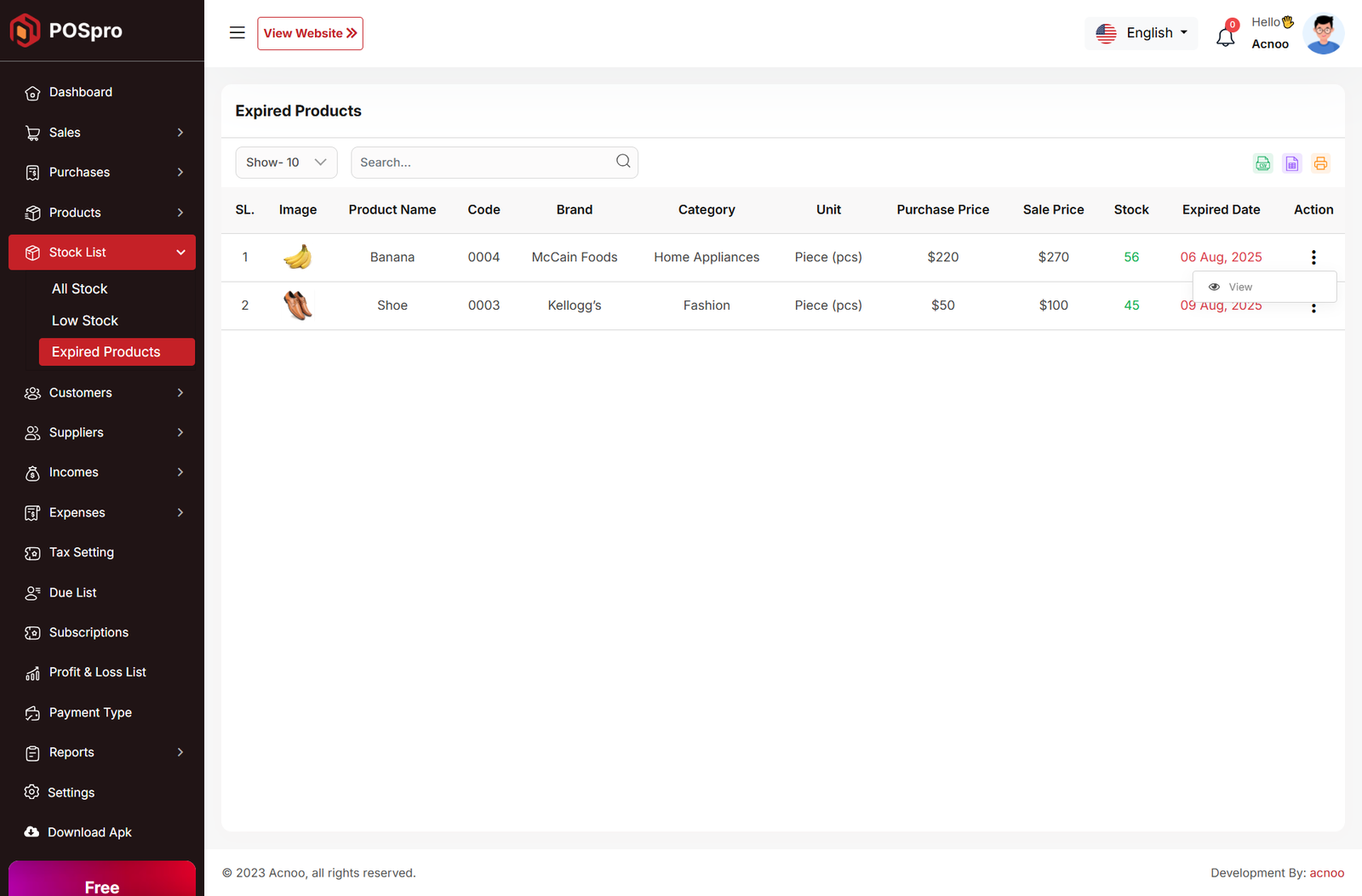The image size is (1362, 896).
Task: Open the English language dropdown
Action: point(1141,33)
